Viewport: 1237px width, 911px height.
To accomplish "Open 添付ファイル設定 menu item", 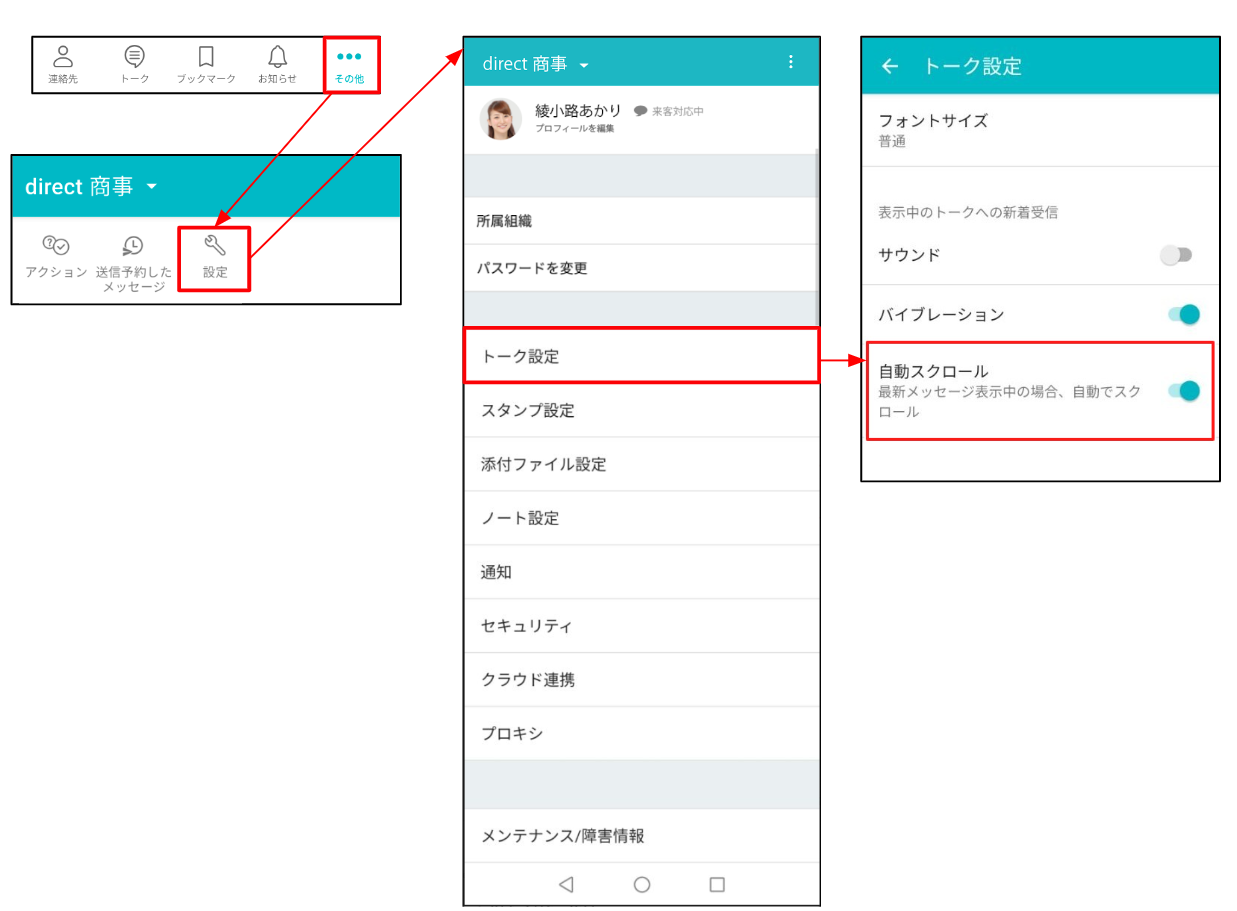I will [x=641, y=464].
